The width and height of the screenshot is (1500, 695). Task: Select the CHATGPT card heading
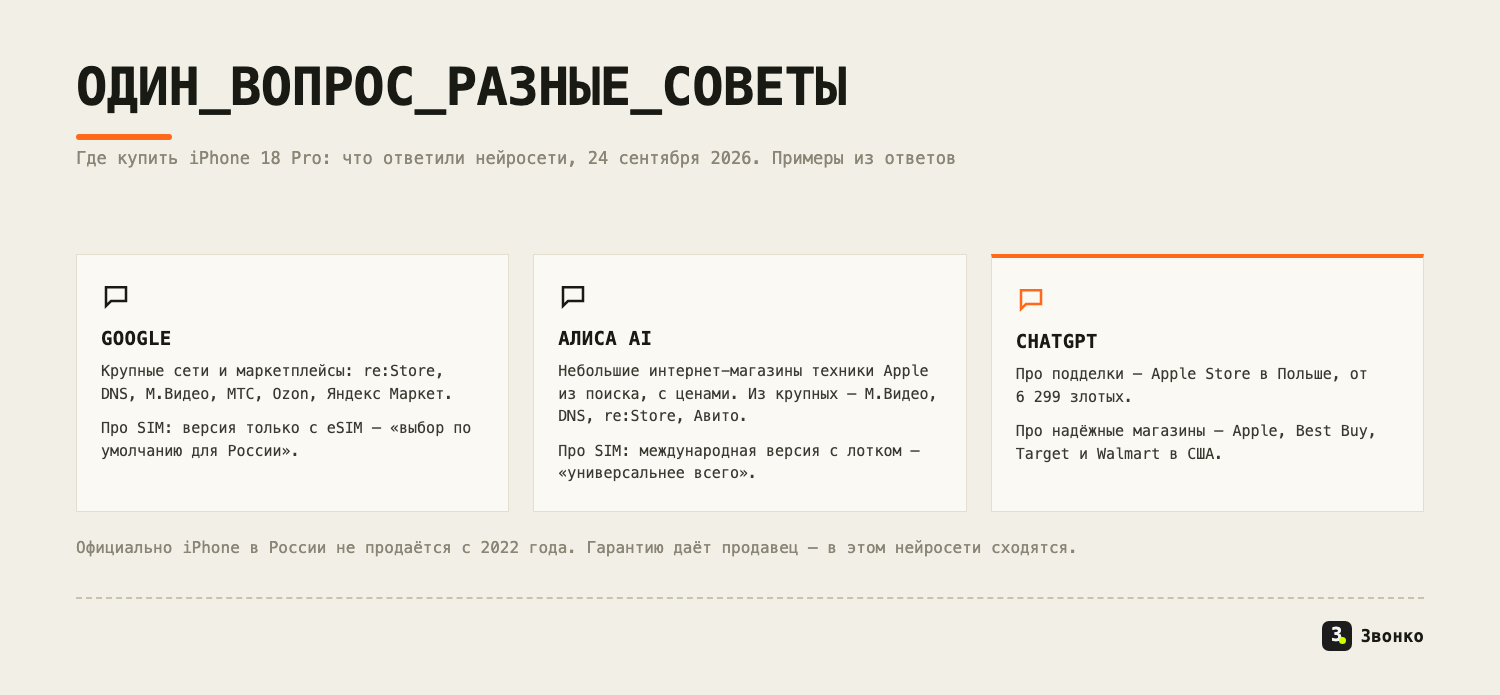[1057, 341]
